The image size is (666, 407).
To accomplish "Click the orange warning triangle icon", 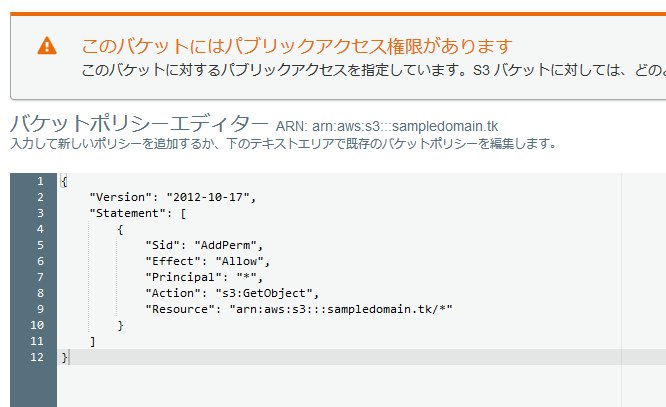I will pos(47,46).
